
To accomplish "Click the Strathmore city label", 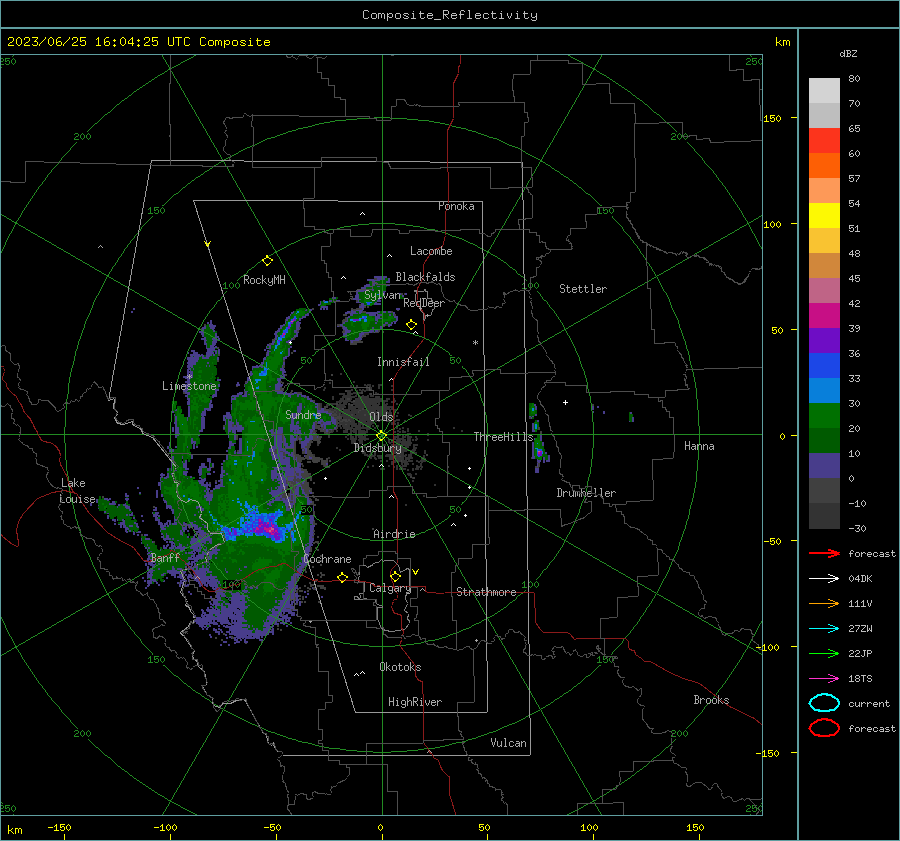I will point(486,592).
